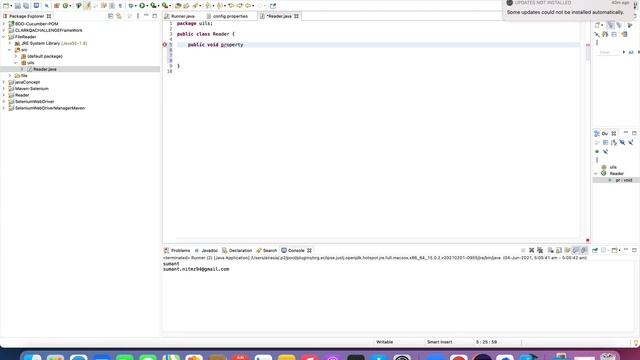Screen dimensions: 640x360
Task: Toggle Show Console When Standard Error Changes
Action: coord(584,250)
